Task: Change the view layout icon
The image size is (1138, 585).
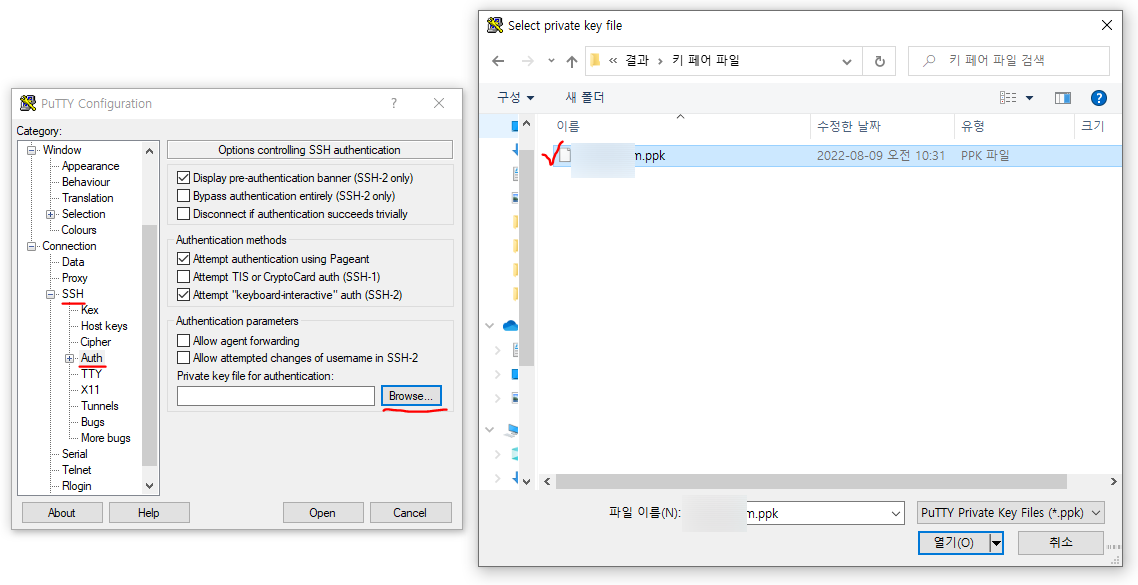Action: pyautogui.click(x=1007, y=98)
